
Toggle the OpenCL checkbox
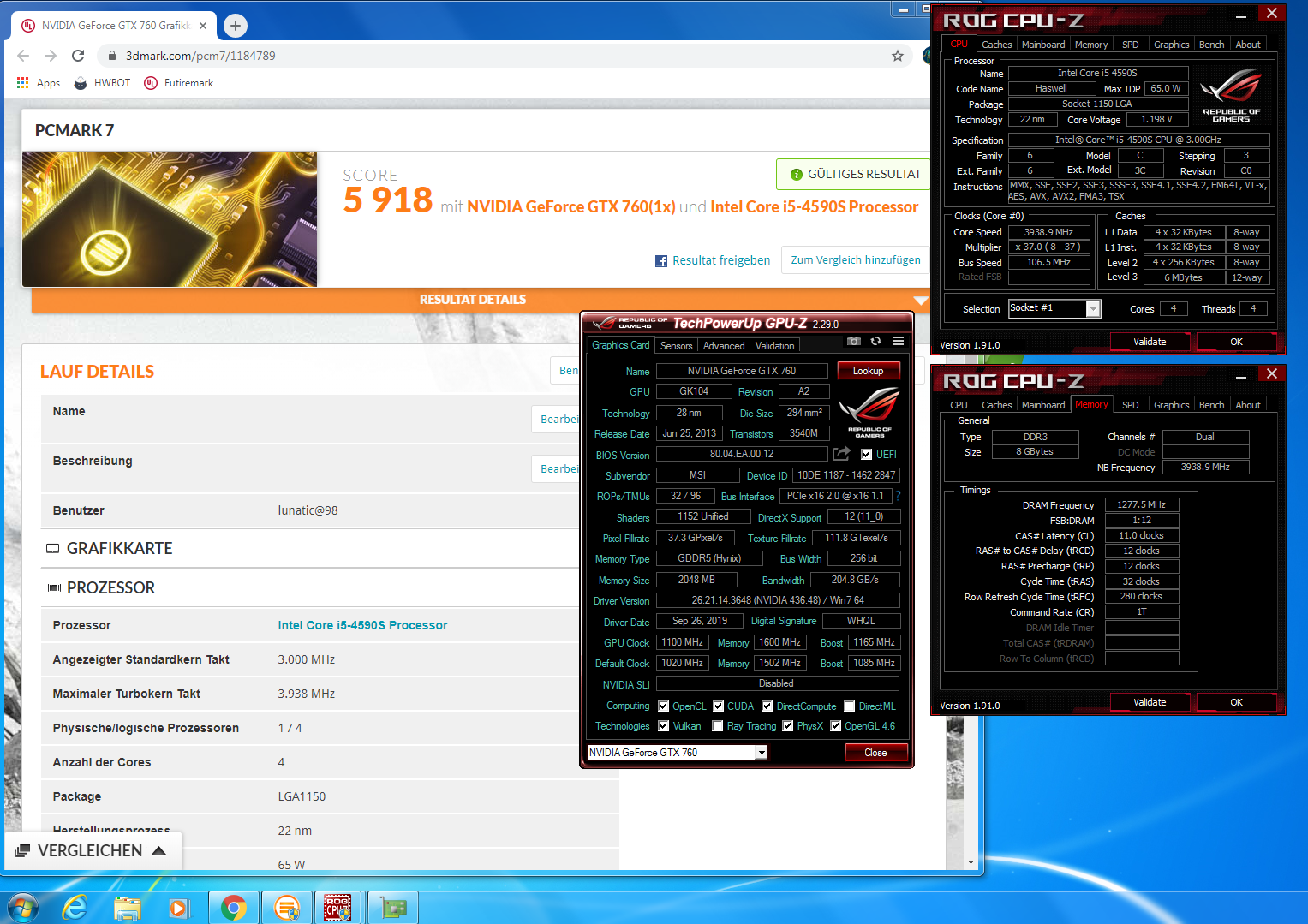click(664, 706)
